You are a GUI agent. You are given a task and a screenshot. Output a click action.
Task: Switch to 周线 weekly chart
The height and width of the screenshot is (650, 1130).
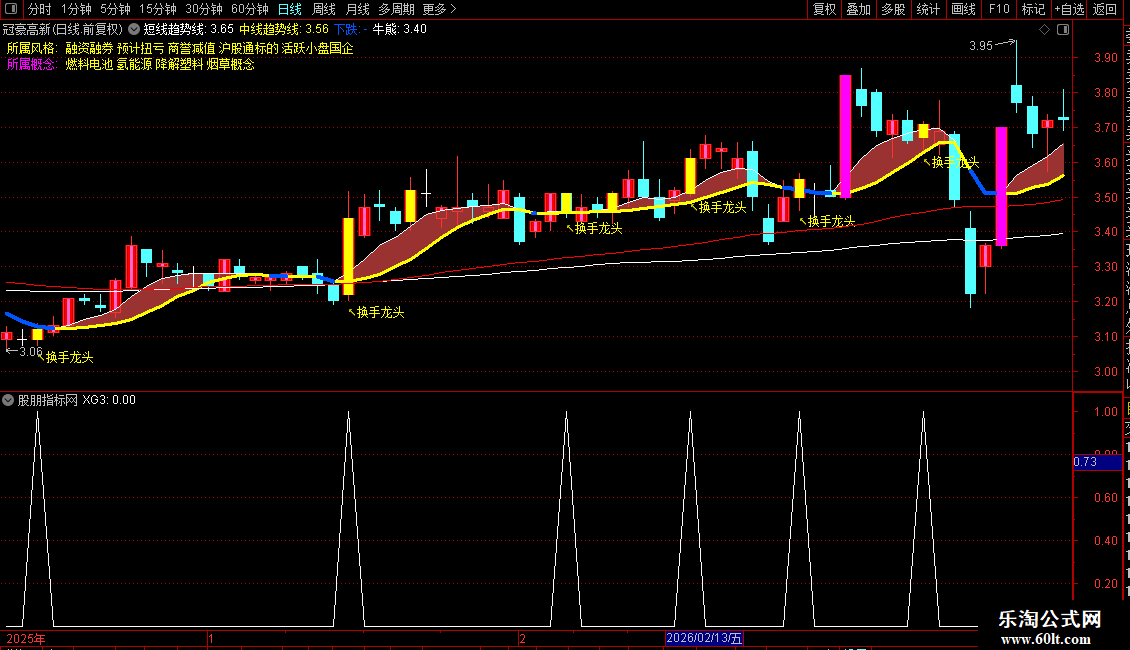(324, 9)
